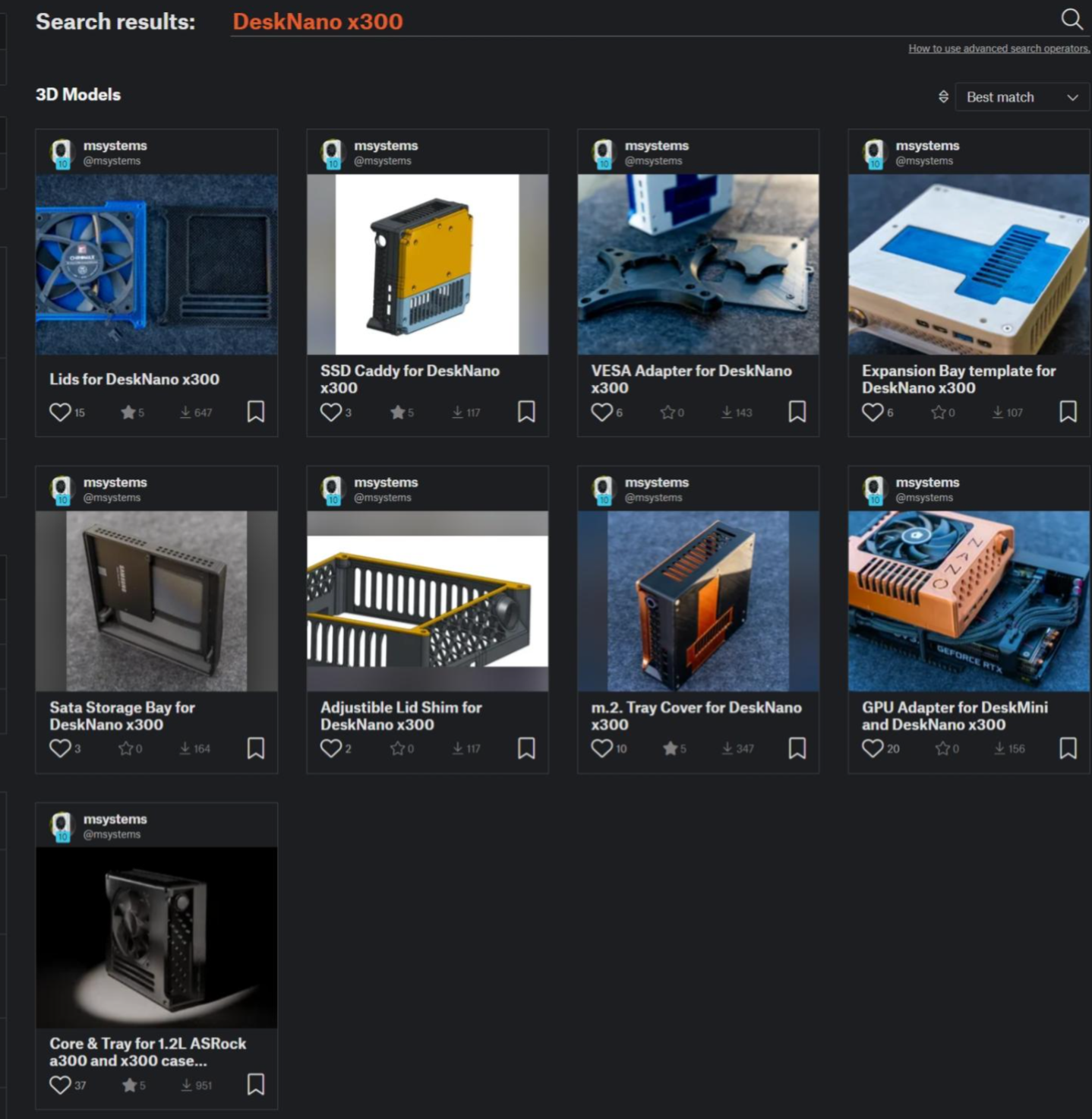
Task: Open msystems avatar on Sata Storage Bay card
Action: pyautogui.click(x=62, y=489)
